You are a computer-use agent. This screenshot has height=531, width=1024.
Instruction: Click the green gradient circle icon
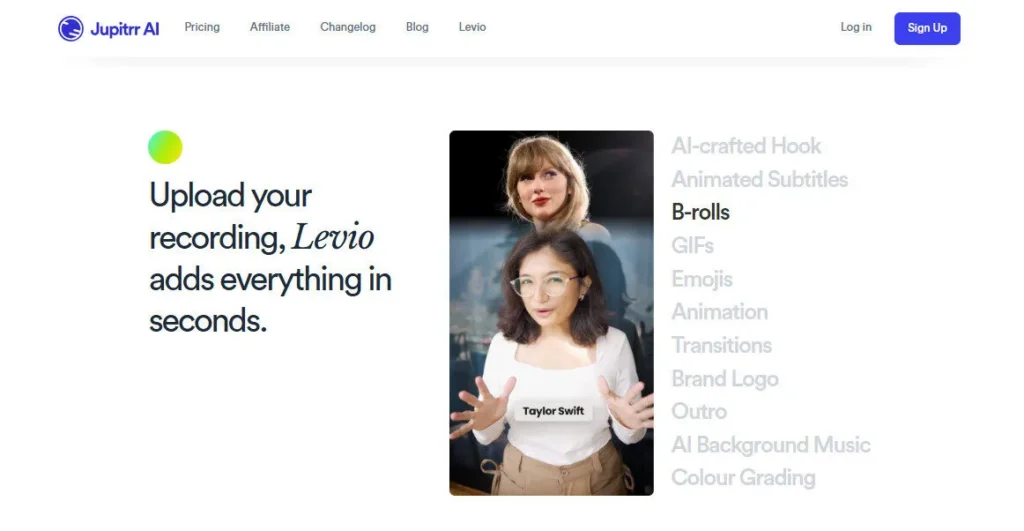coord(165,147)
